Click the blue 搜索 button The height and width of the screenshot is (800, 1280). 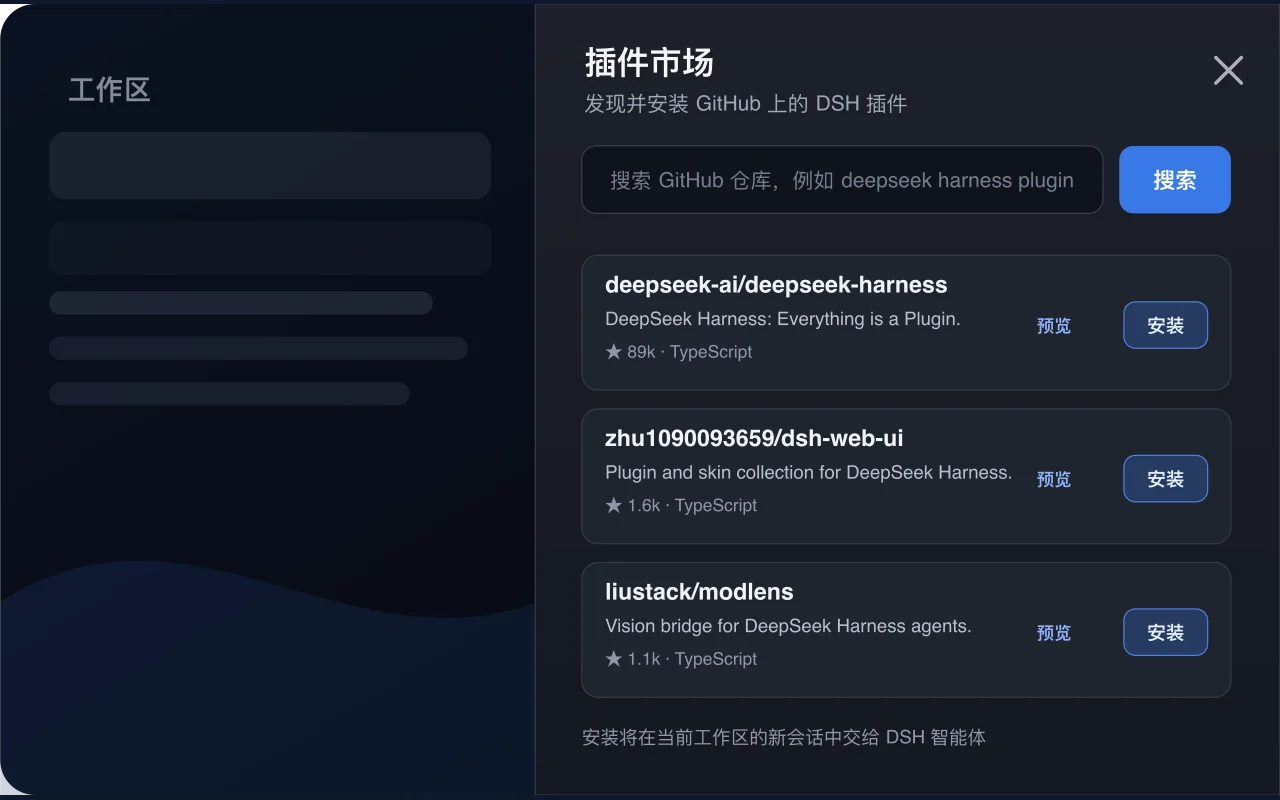[1175, 180]
